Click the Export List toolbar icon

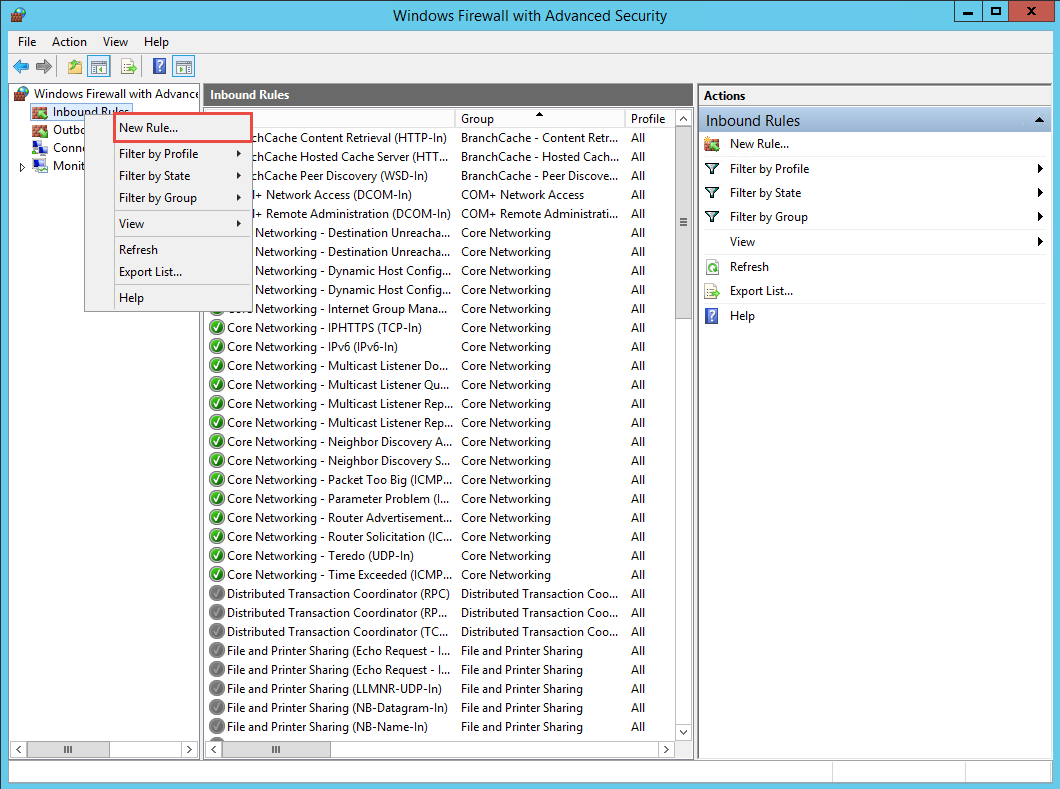tap(129, 67)
